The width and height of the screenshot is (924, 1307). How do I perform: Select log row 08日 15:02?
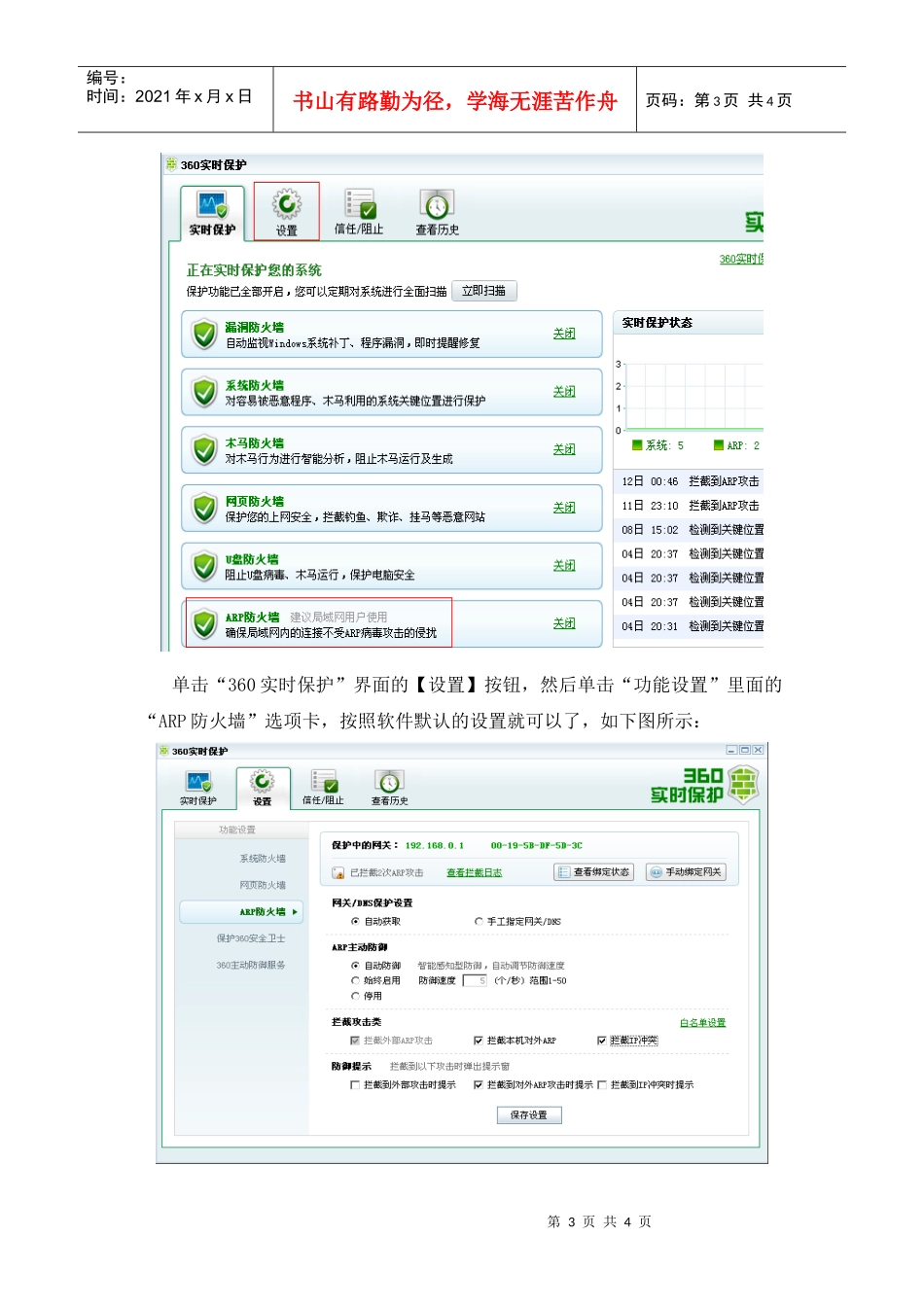[691, 530]
